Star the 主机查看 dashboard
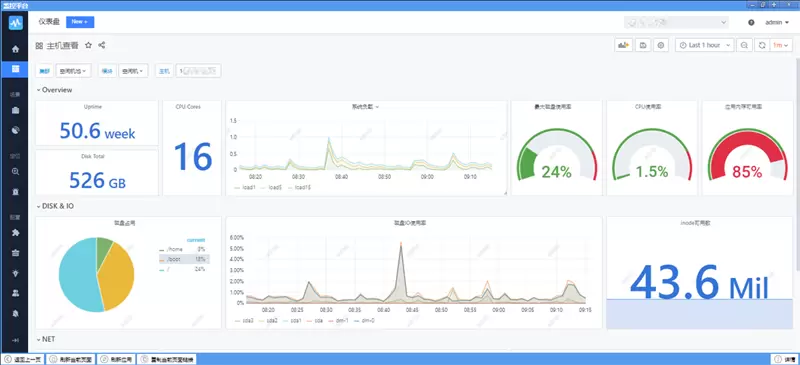This screenshot has height=365, width=800. [x=88, y=45]
